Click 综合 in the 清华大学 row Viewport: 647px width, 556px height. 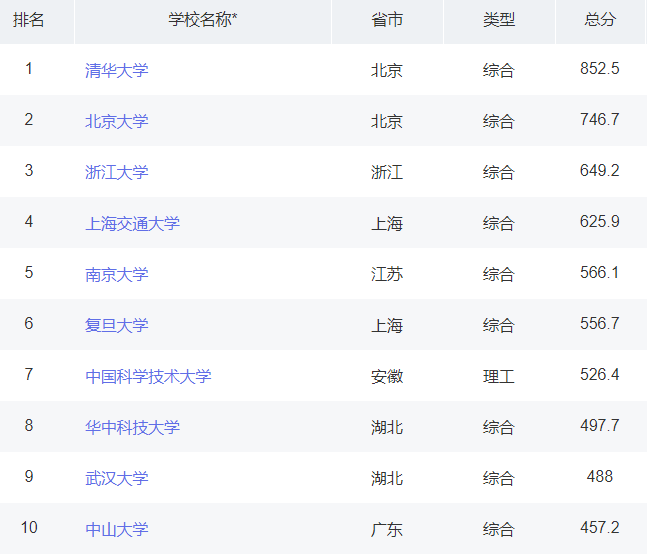[x=498, y=70]
